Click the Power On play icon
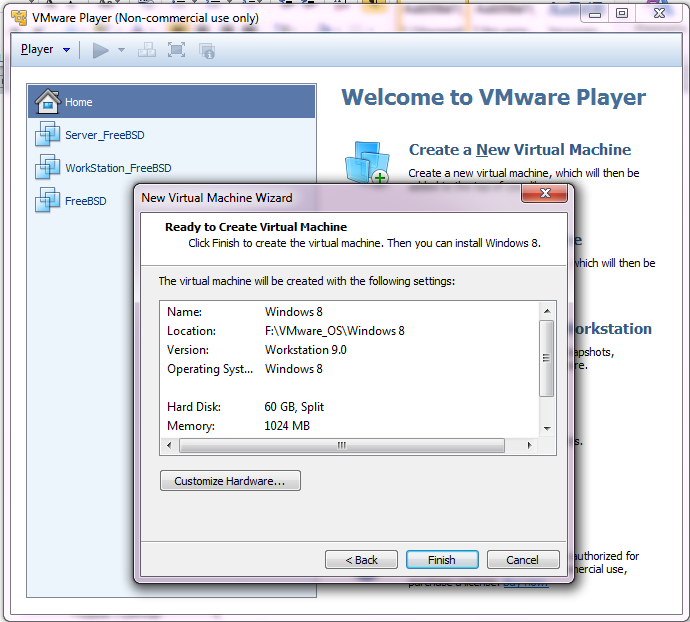690x622 pixels. [101, 50]
